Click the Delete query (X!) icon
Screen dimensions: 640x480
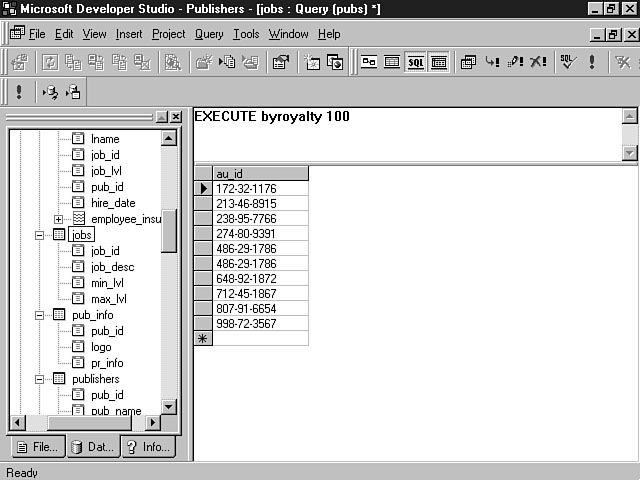(x=539, y=62)
